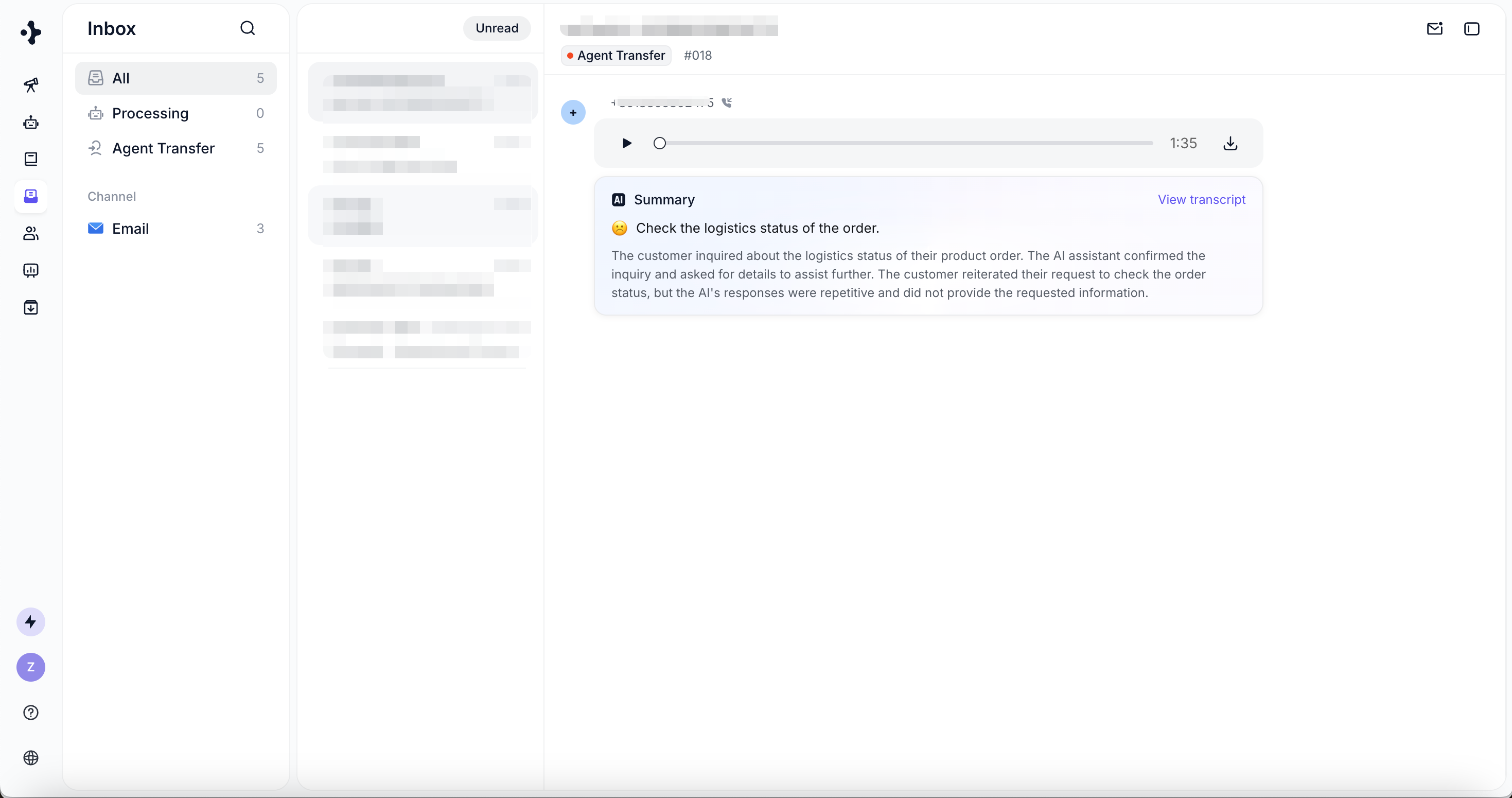Open the book knowledge icon in sidebar
Image resolution: width=1512 pixels, height=798 pixels.
(31, 159)
